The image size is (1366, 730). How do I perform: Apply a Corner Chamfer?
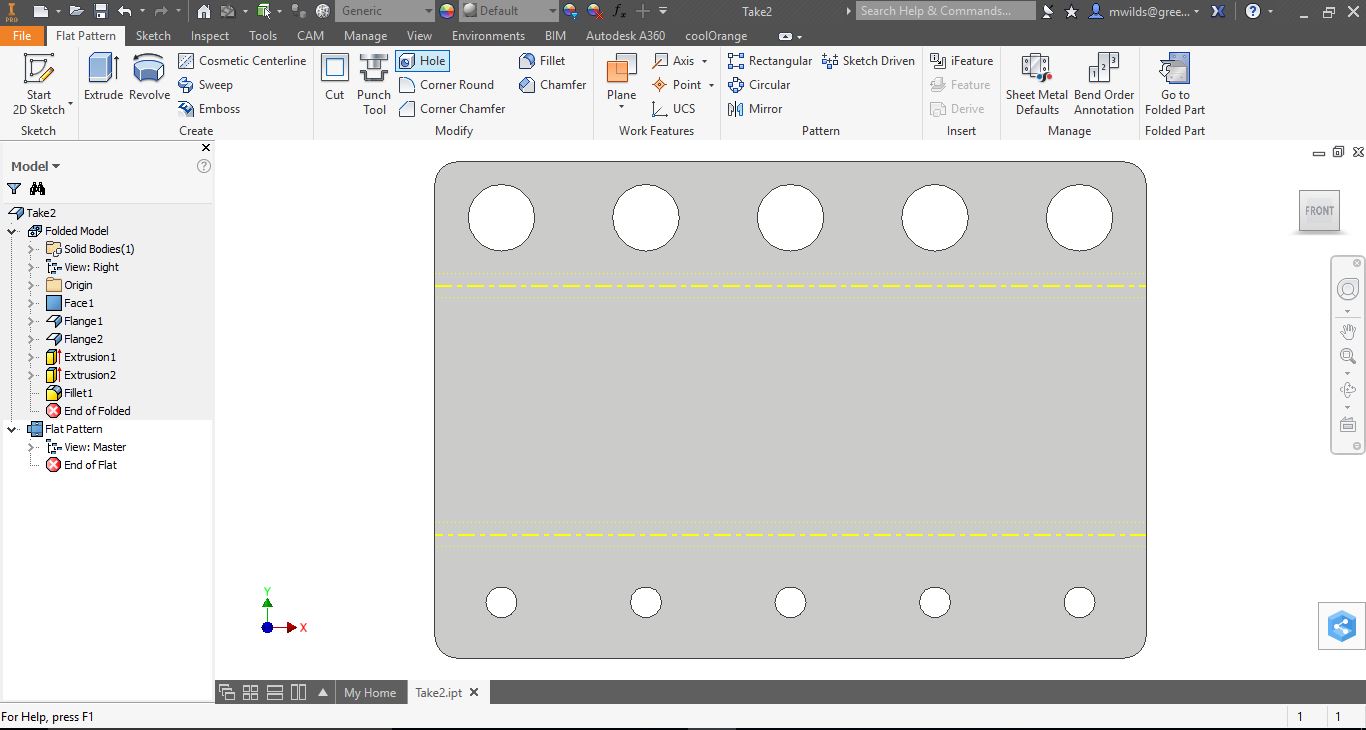coord(452,109)
